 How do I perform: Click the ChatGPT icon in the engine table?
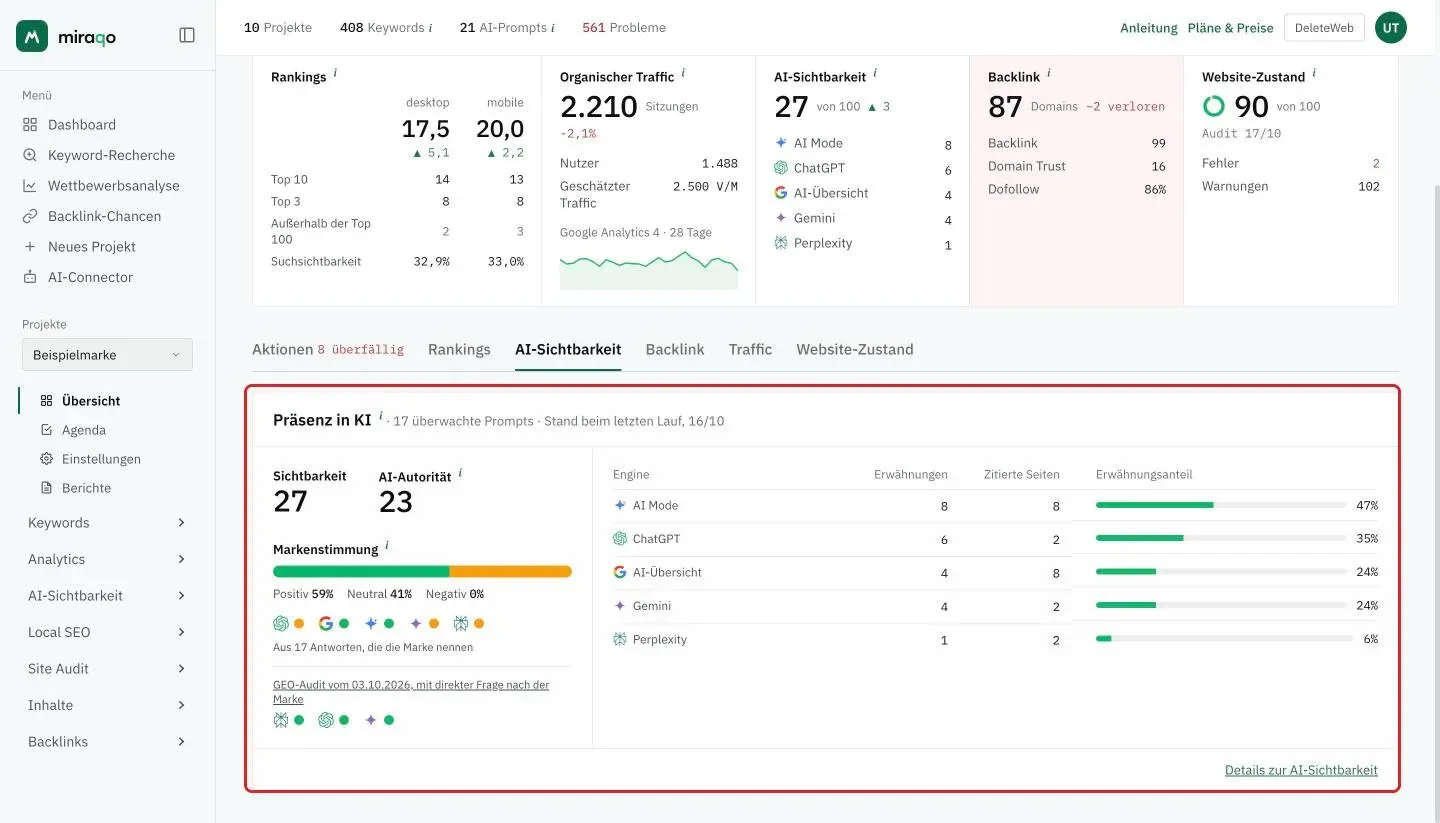(620, 539)
